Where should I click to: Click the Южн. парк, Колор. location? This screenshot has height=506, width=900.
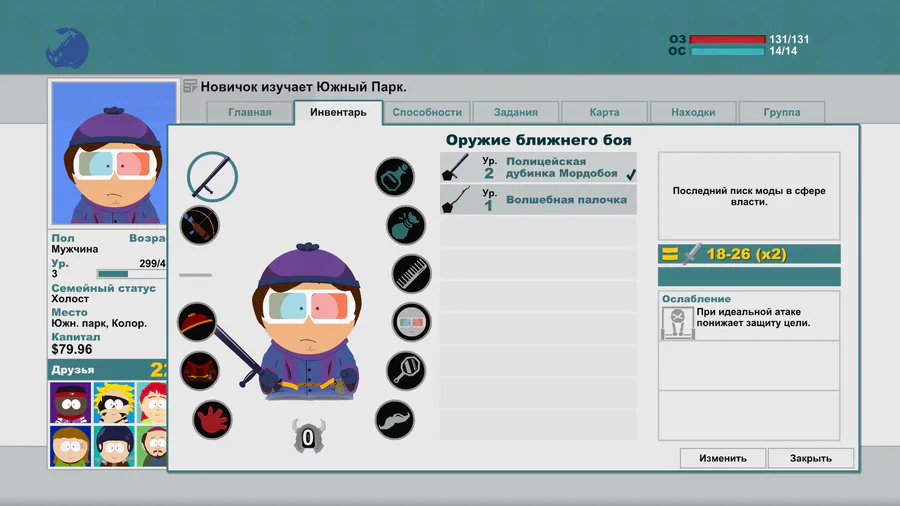pos(99,323)
